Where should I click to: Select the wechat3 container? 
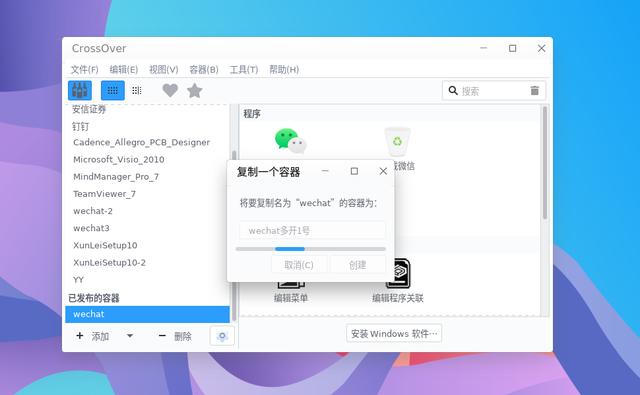tap(91, 228)
